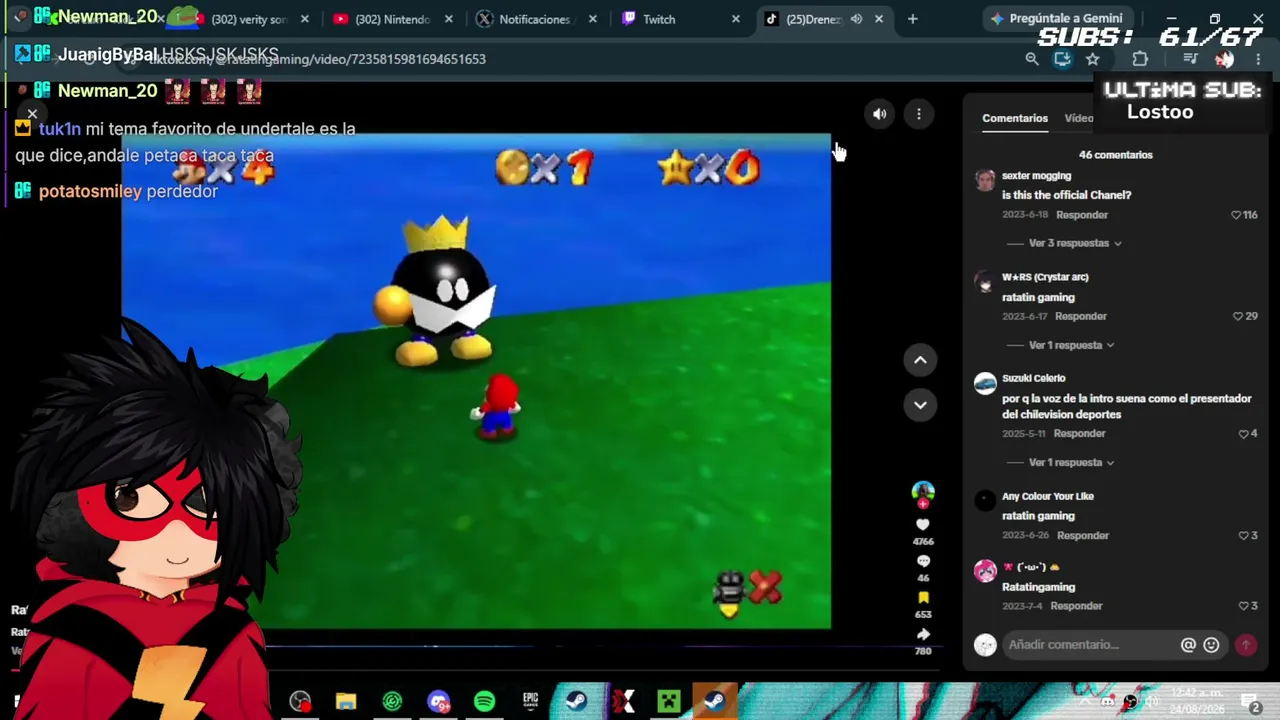This screenshot has width=1280, height=720.
Task: Follow the creator via the avatar plus badge
Action: point(923,503)
